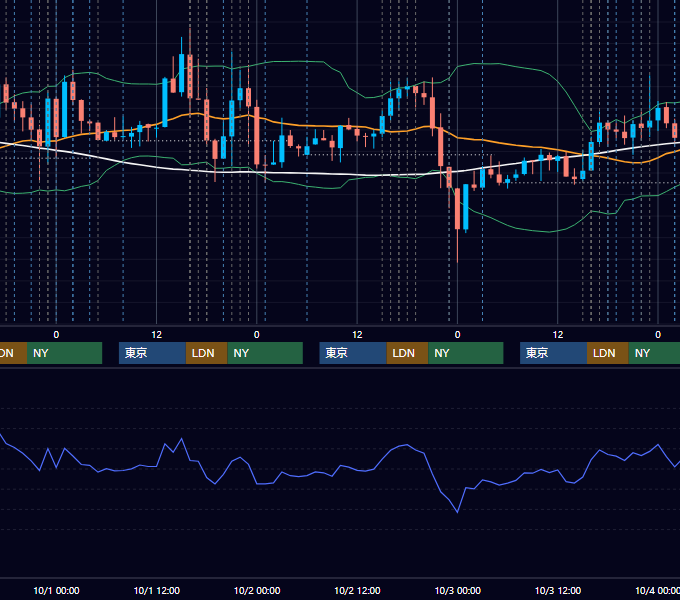680x600 pixels.
Task: Click the 10/1 12:00 date label
Action: click(x=157, y=590)
